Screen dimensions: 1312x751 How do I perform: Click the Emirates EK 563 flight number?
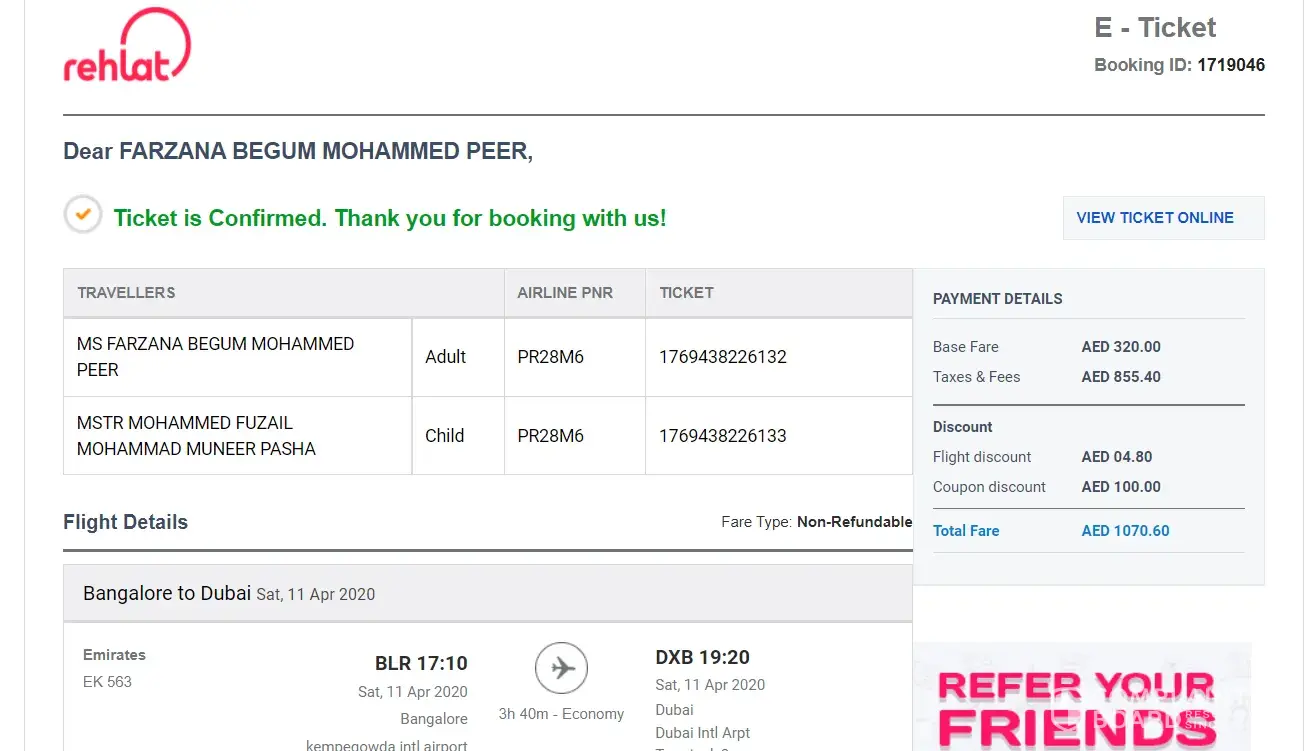click(x=107, y=682)
